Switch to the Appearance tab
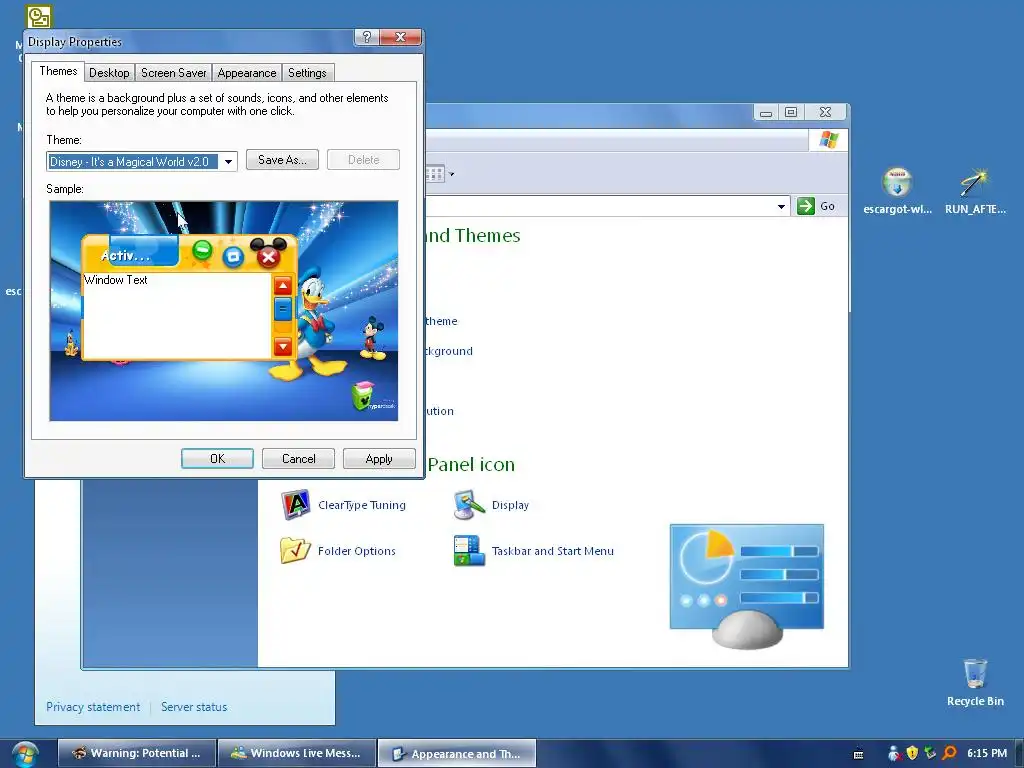The height and width of the screenshot is (768, 1024). pos(247,72)
